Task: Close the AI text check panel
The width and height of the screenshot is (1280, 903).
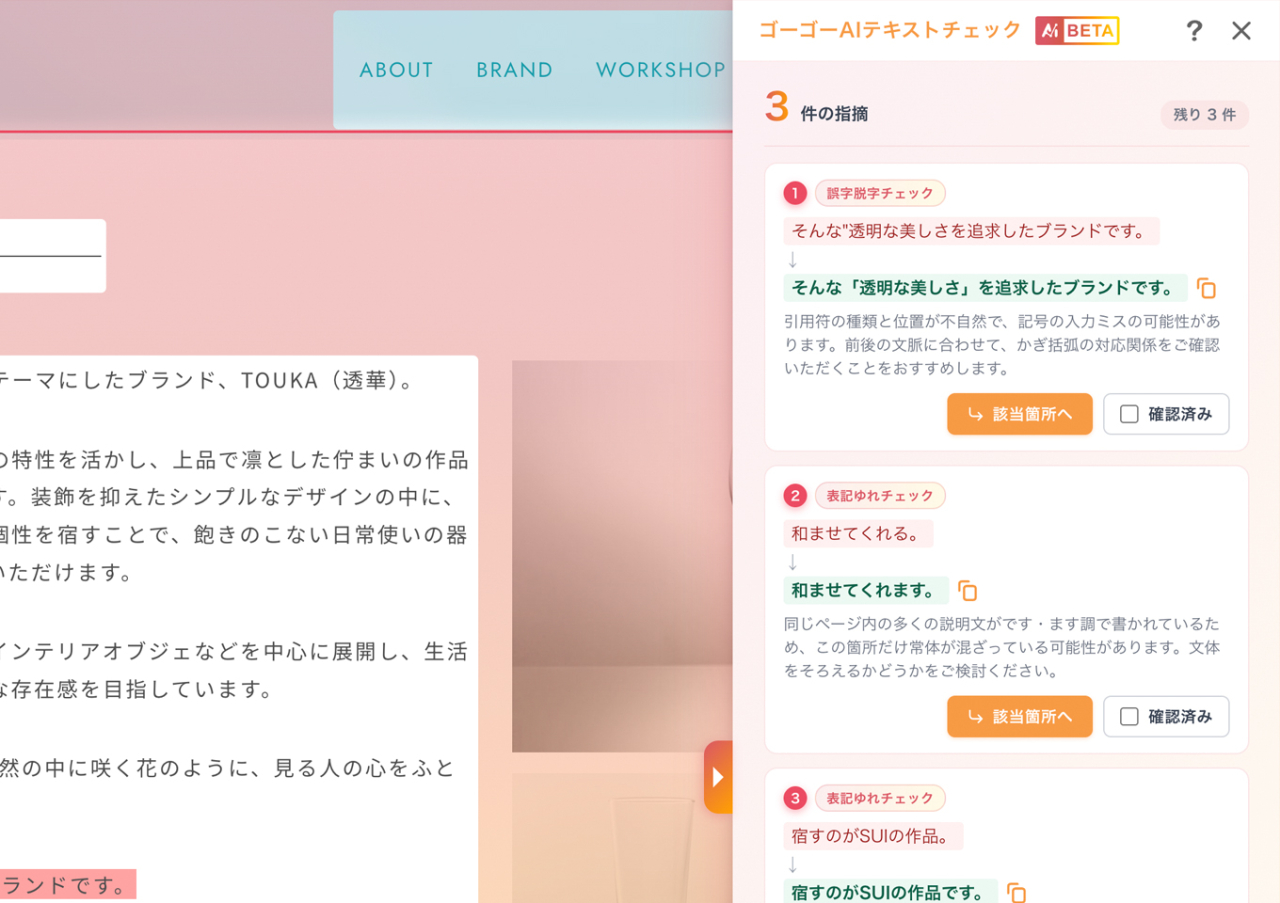Action: tap(1241, 31)
